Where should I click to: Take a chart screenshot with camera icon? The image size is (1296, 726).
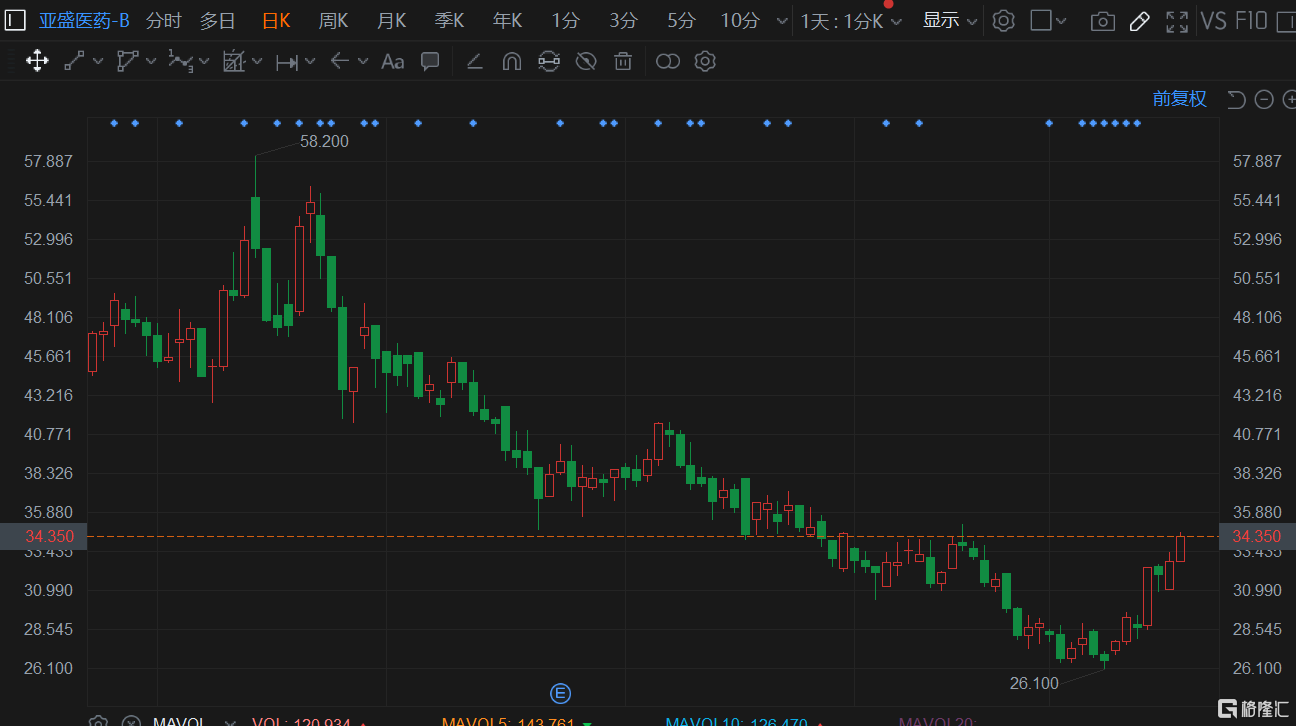pos(1102,21)
